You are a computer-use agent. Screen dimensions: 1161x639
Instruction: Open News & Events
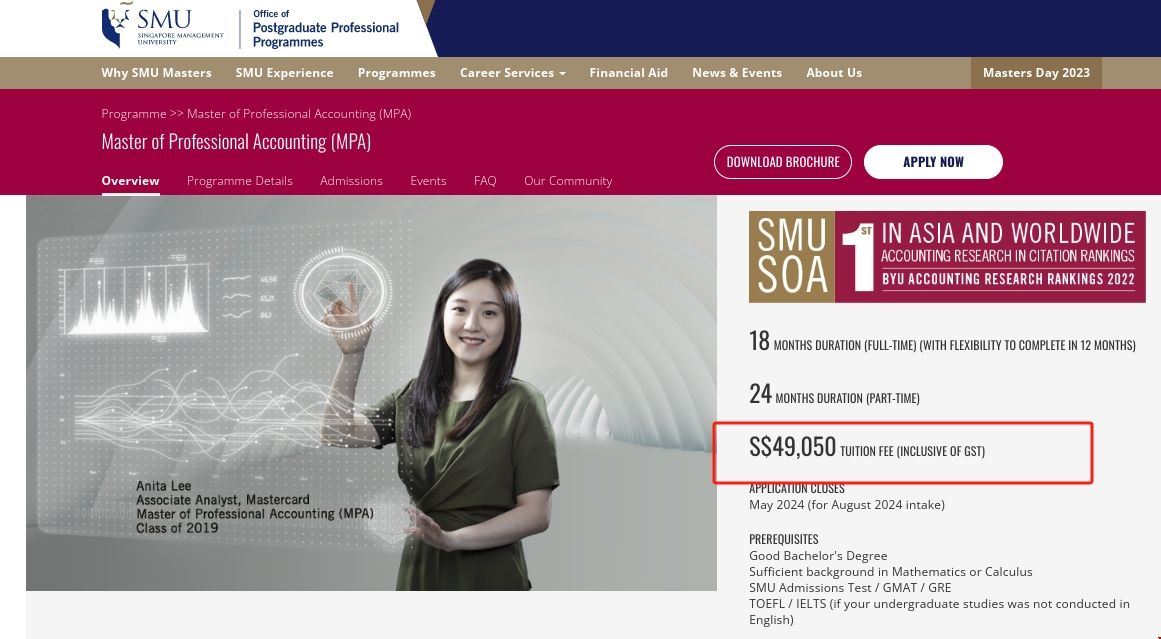point(737,72)
